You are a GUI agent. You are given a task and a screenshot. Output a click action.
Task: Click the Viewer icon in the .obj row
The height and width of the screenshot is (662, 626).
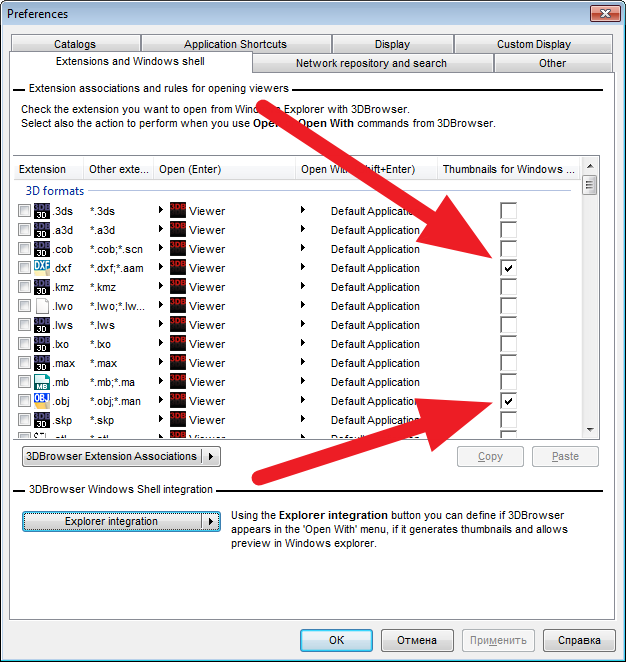[178, 400]
